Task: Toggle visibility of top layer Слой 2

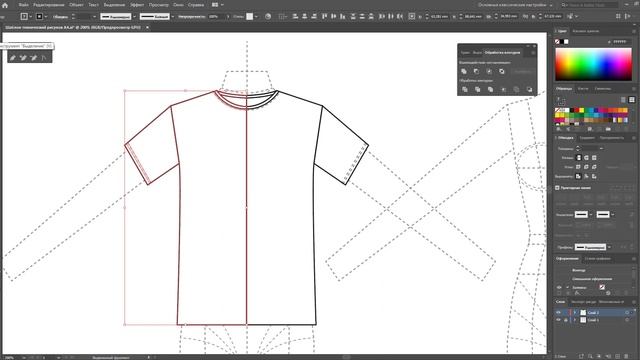Action: coord(558,312)
